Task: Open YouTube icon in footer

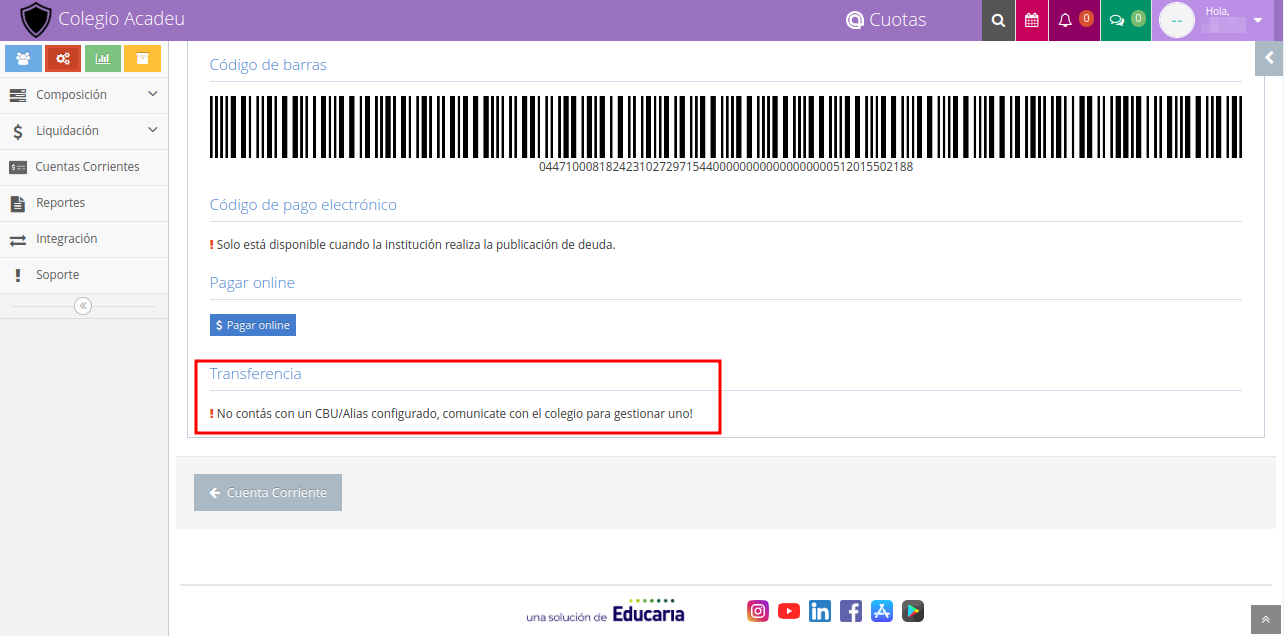Action: [789, 611]
